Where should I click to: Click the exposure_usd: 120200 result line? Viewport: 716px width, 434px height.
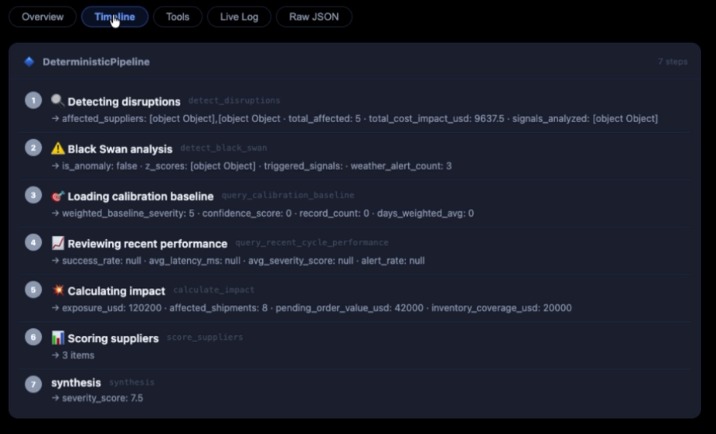click(x=311, y=308)
